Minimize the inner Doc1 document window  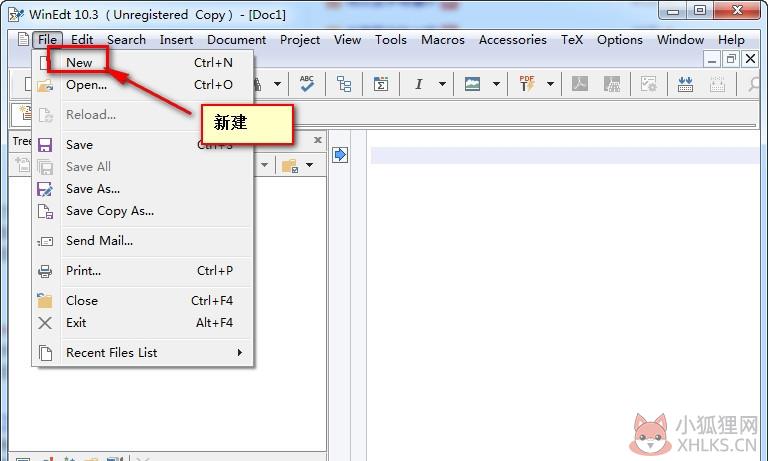click(x=712, y=59)
